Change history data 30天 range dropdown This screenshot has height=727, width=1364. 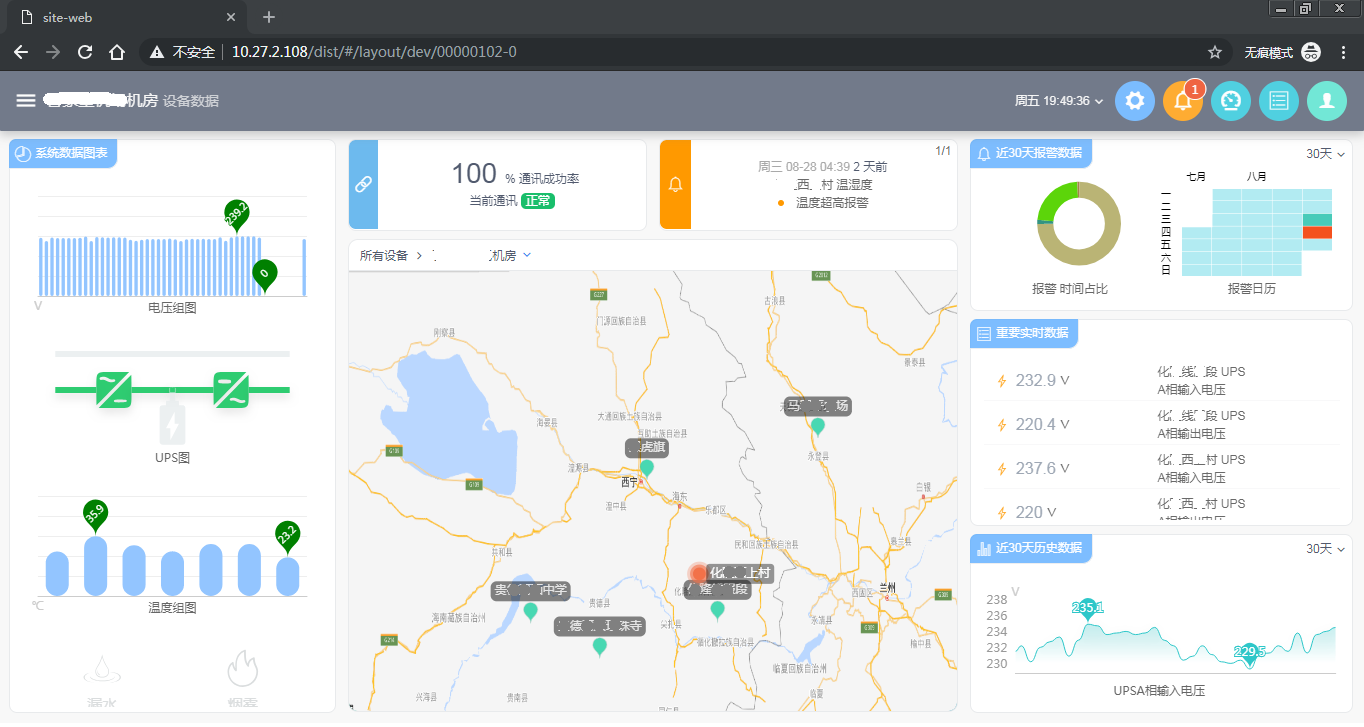tap(1325, 548)
